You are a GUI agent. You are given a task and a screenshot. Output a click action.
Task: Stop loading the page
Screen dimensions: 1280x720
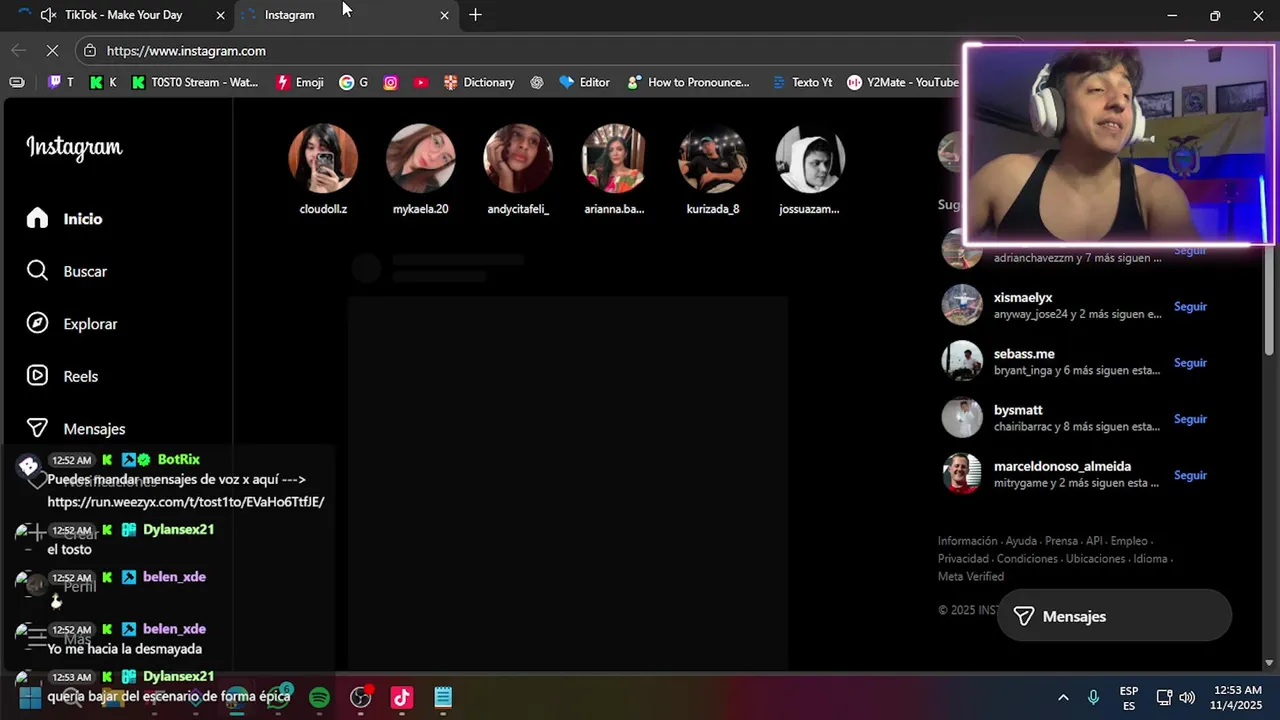[x=52, y=50]
